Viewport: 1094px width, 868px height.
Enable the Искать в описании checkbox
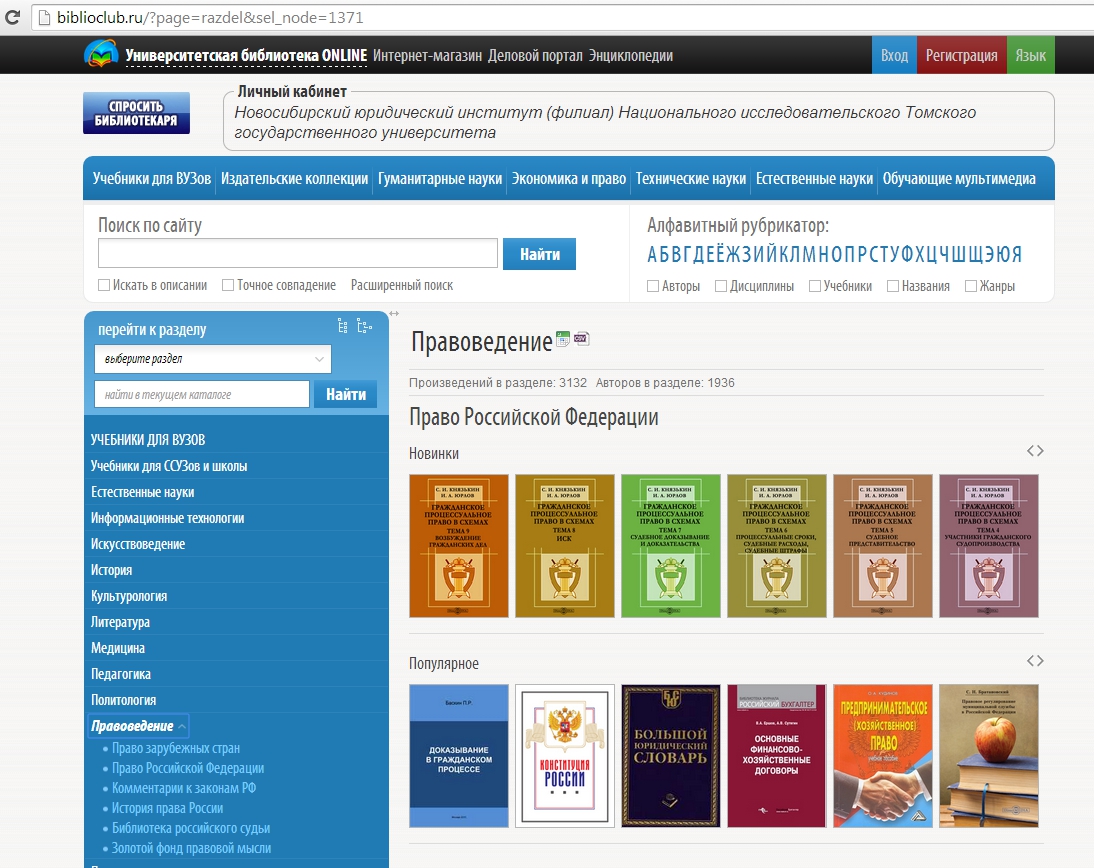click(x=104, y=286)
